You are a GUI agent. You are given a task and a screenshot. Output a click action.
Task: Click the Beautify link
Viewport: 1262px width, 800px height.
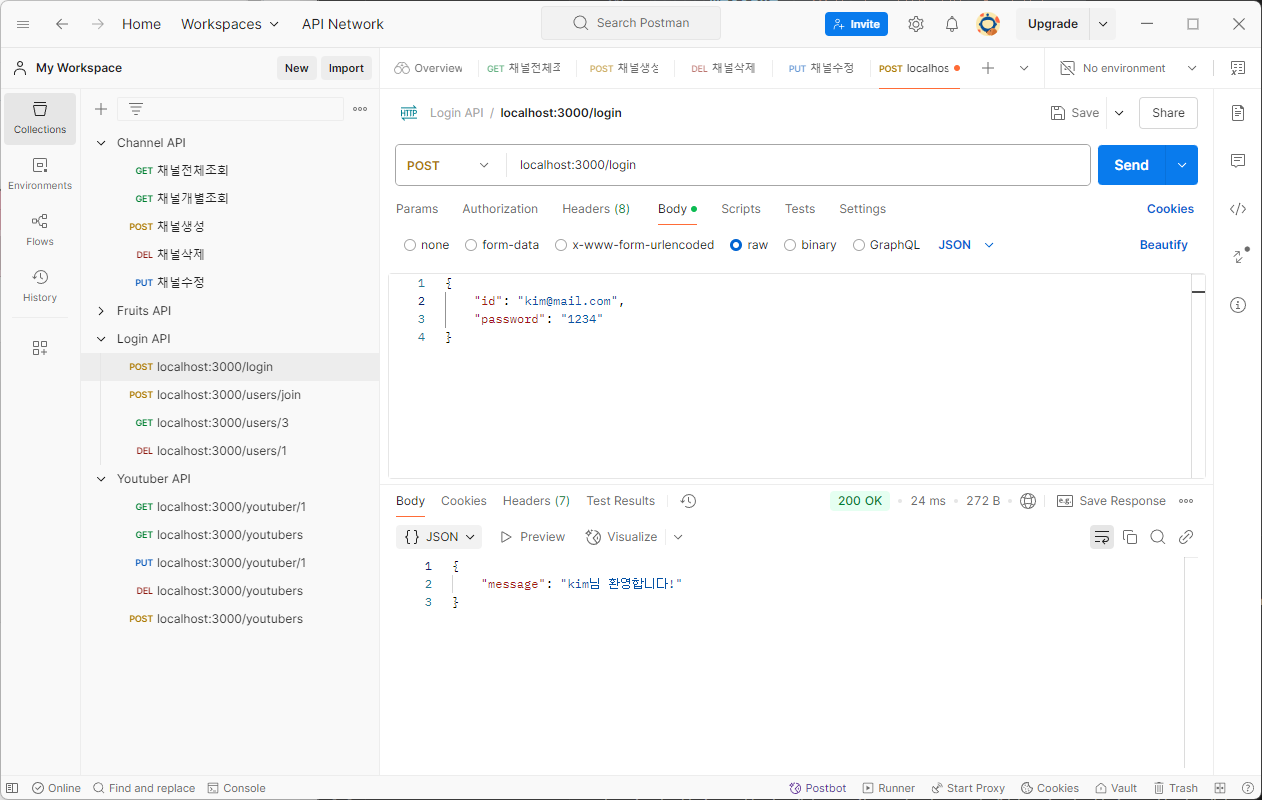1164,245
